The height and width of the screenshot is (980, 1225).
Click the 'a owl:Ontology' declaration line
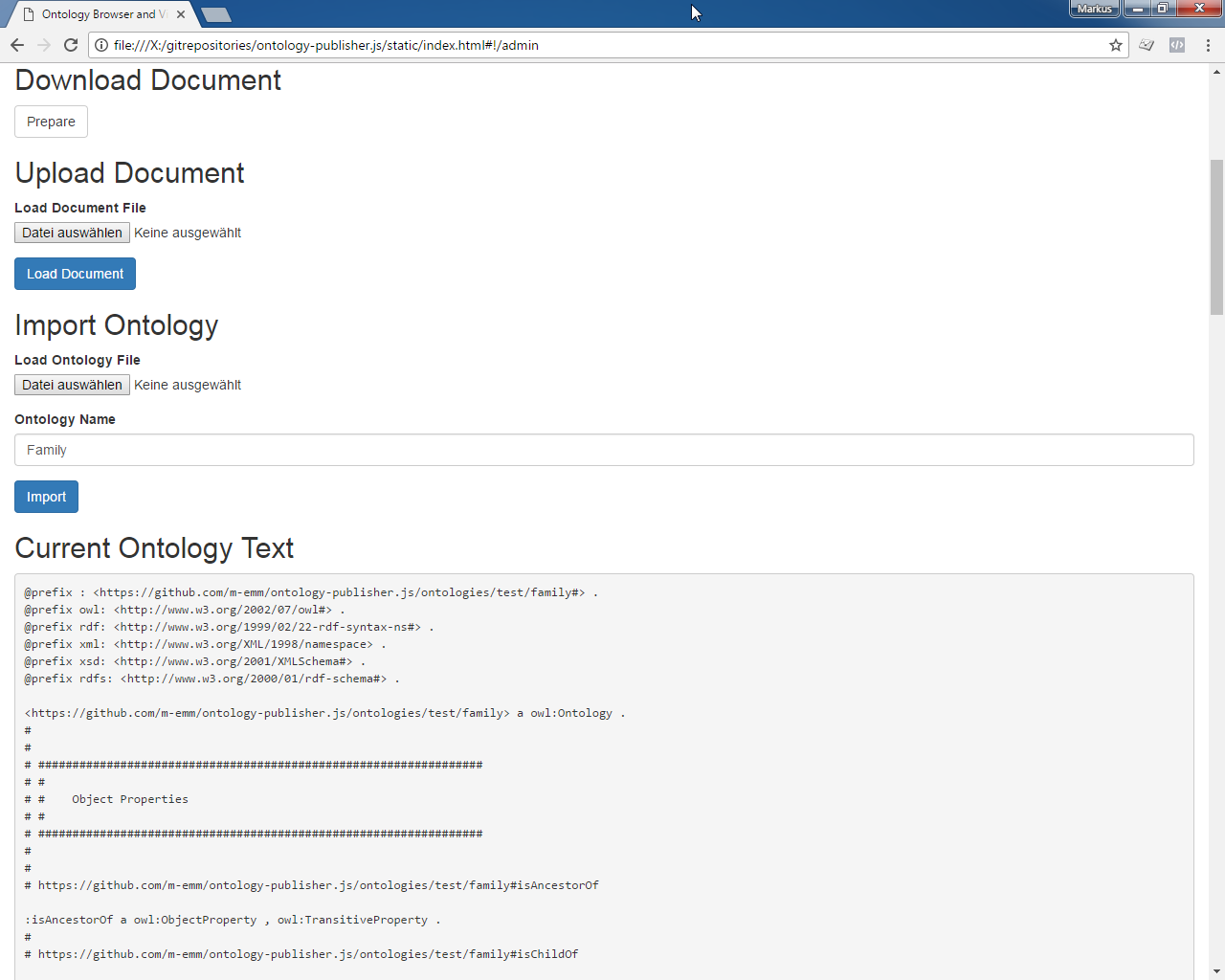325,713
